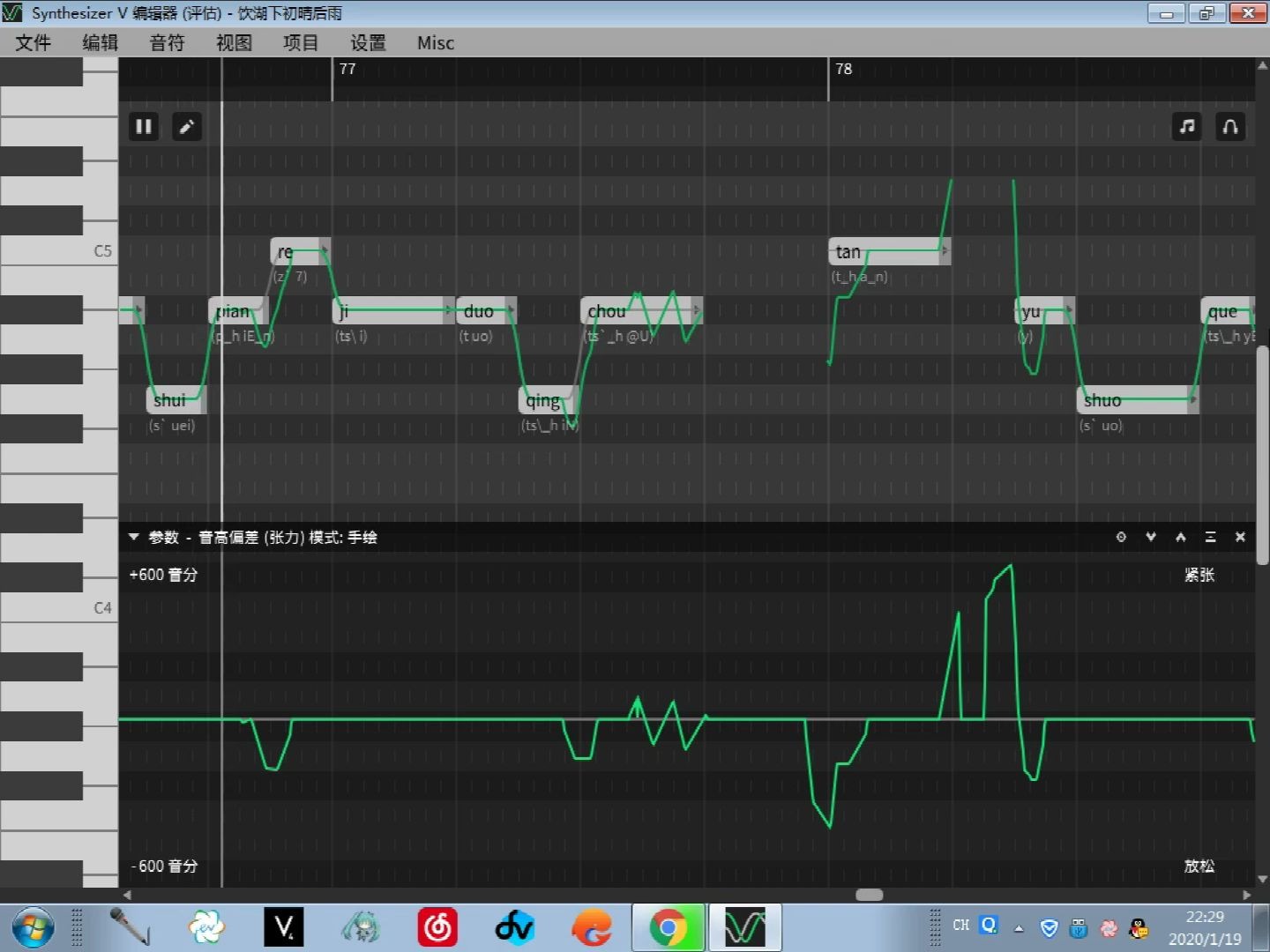
Task: Open the taskbar clock showing 22:29
Action: [x=1205, y=927]
